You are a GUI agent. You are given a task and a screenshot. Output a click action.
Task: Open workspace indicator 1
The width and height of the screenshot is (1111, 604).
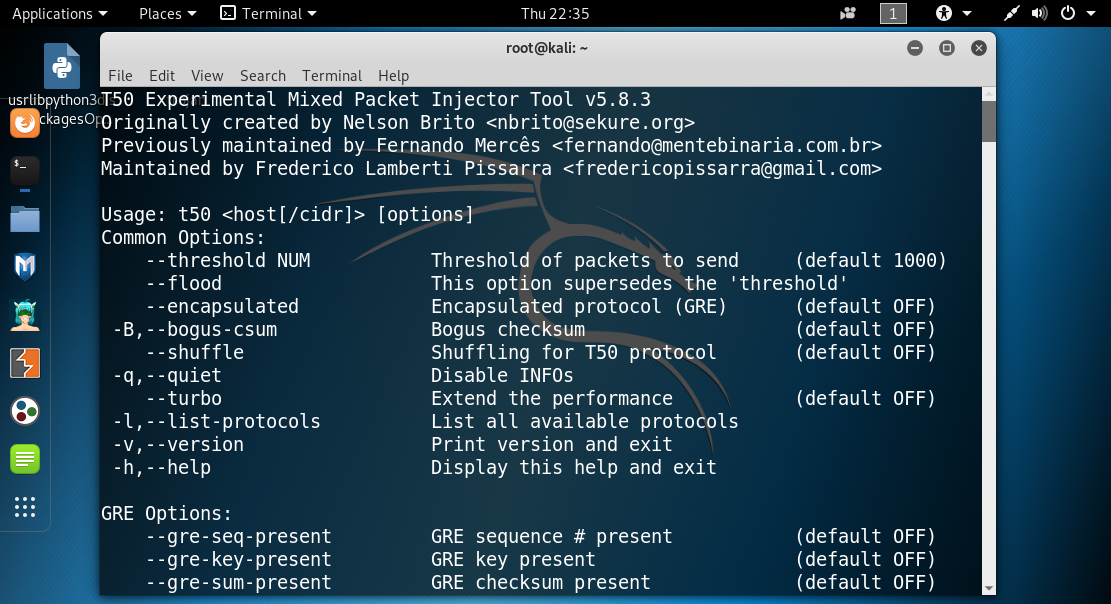click(893, 13)
